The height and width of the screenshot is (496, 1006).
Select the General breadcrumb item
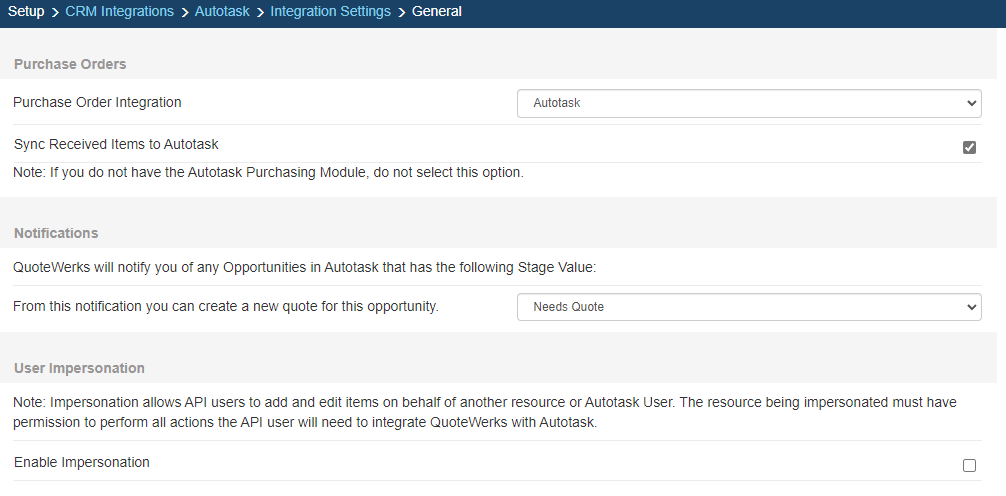pos(437,12)
